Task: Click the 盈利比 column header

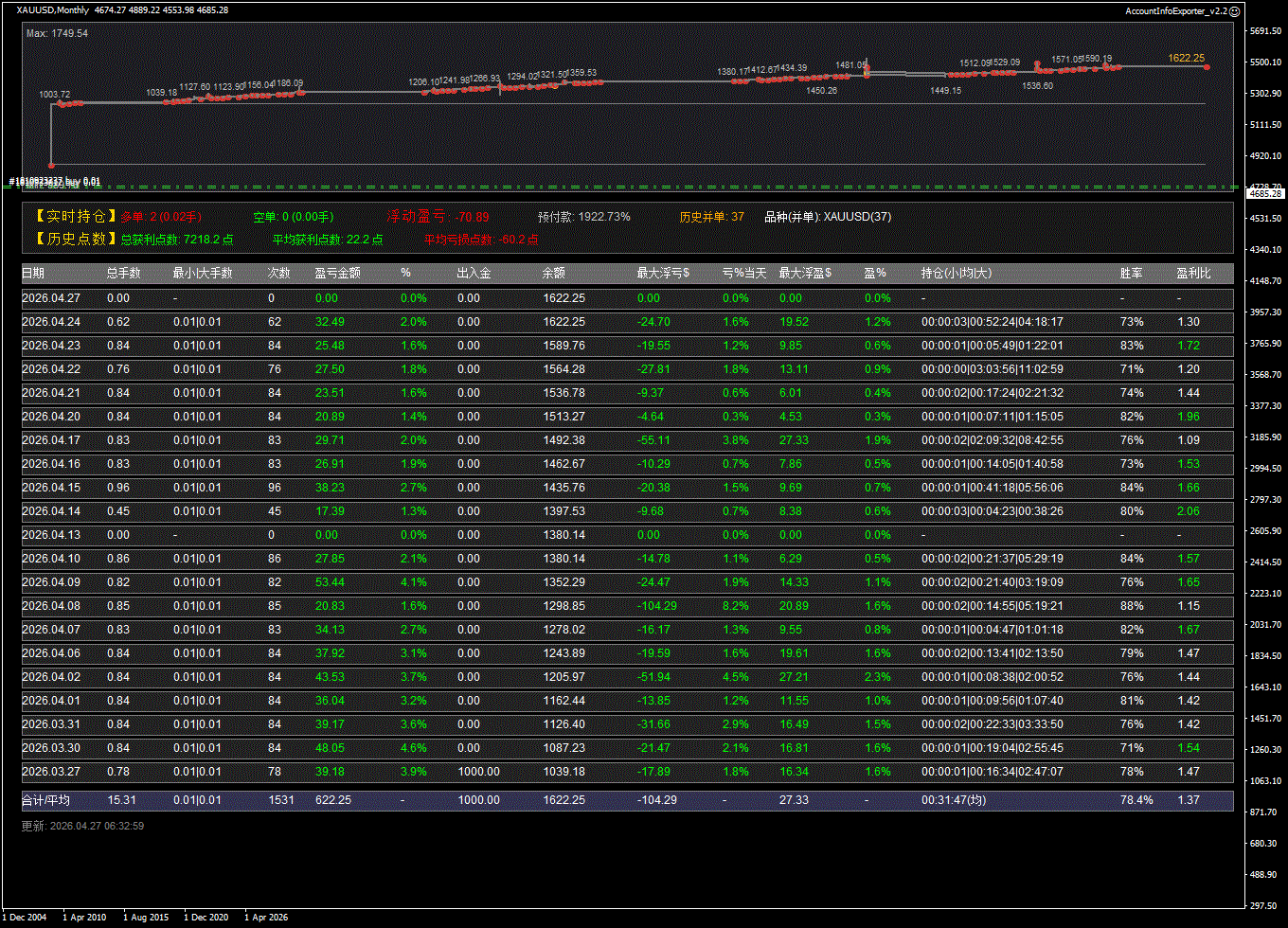Action: [x=1192, y=274]
